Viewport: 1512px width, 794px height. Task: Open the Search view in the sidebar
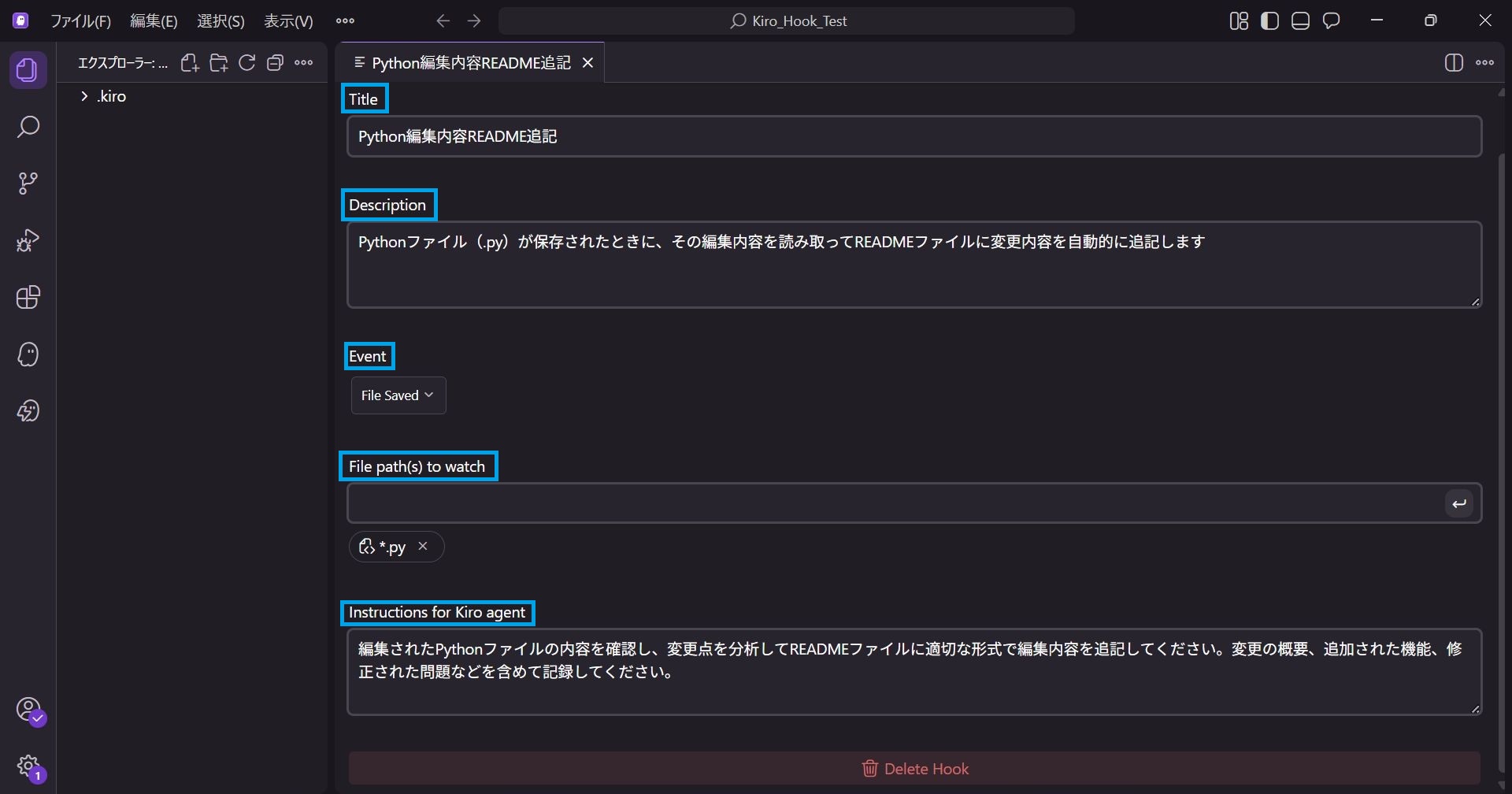click(28, 126)
